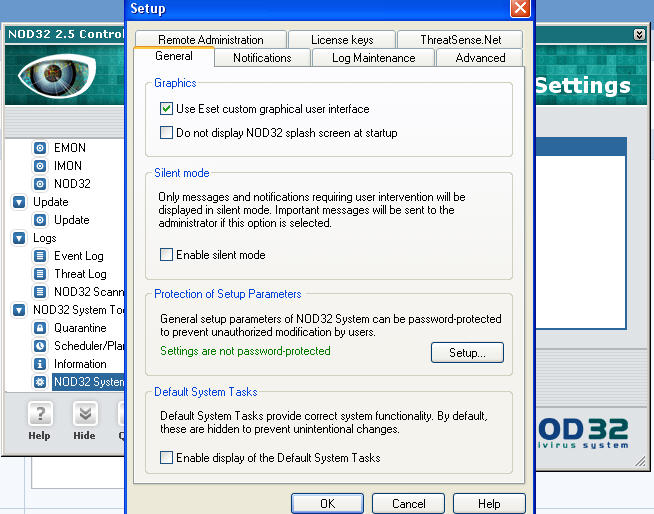Screen dimensions: 654x514
Task: Select the Threat Log entry
Action: (x=80, y=274)
